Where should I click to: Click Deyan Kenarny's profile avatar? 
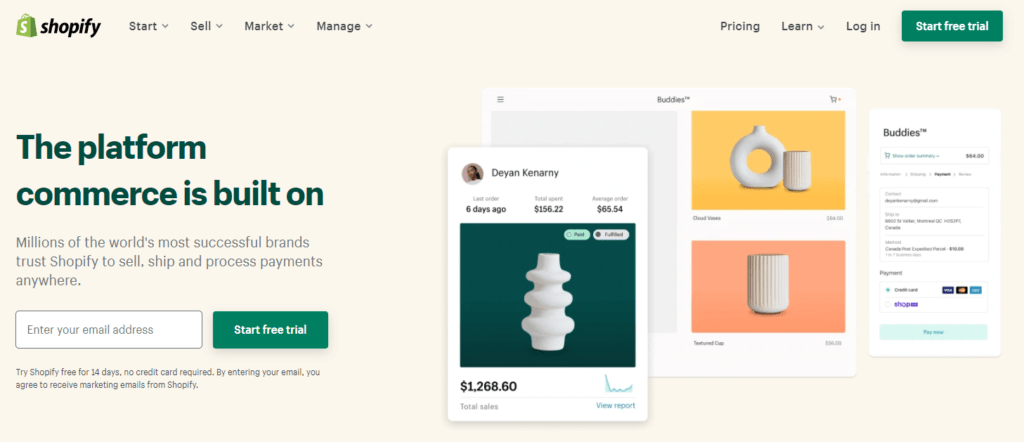click(x=472, y=173)
